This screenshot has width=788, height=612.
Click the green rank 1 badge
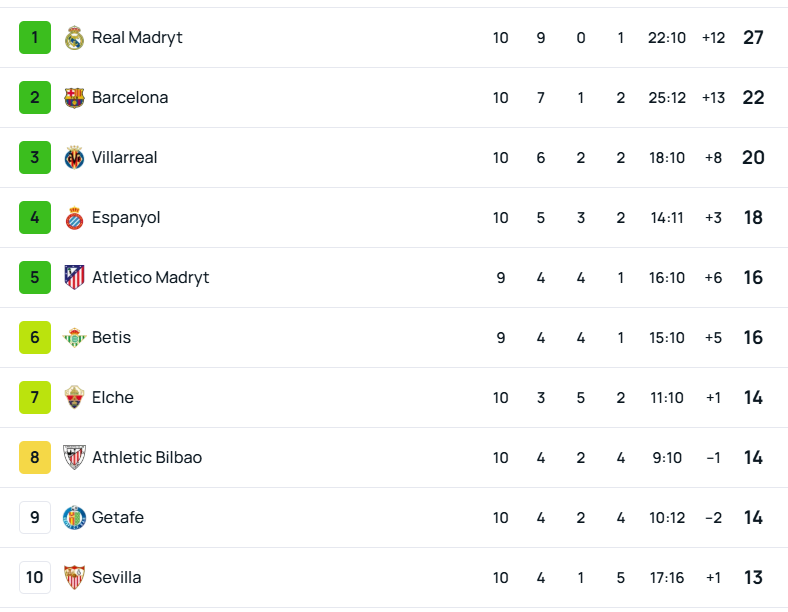click(35, 38)
